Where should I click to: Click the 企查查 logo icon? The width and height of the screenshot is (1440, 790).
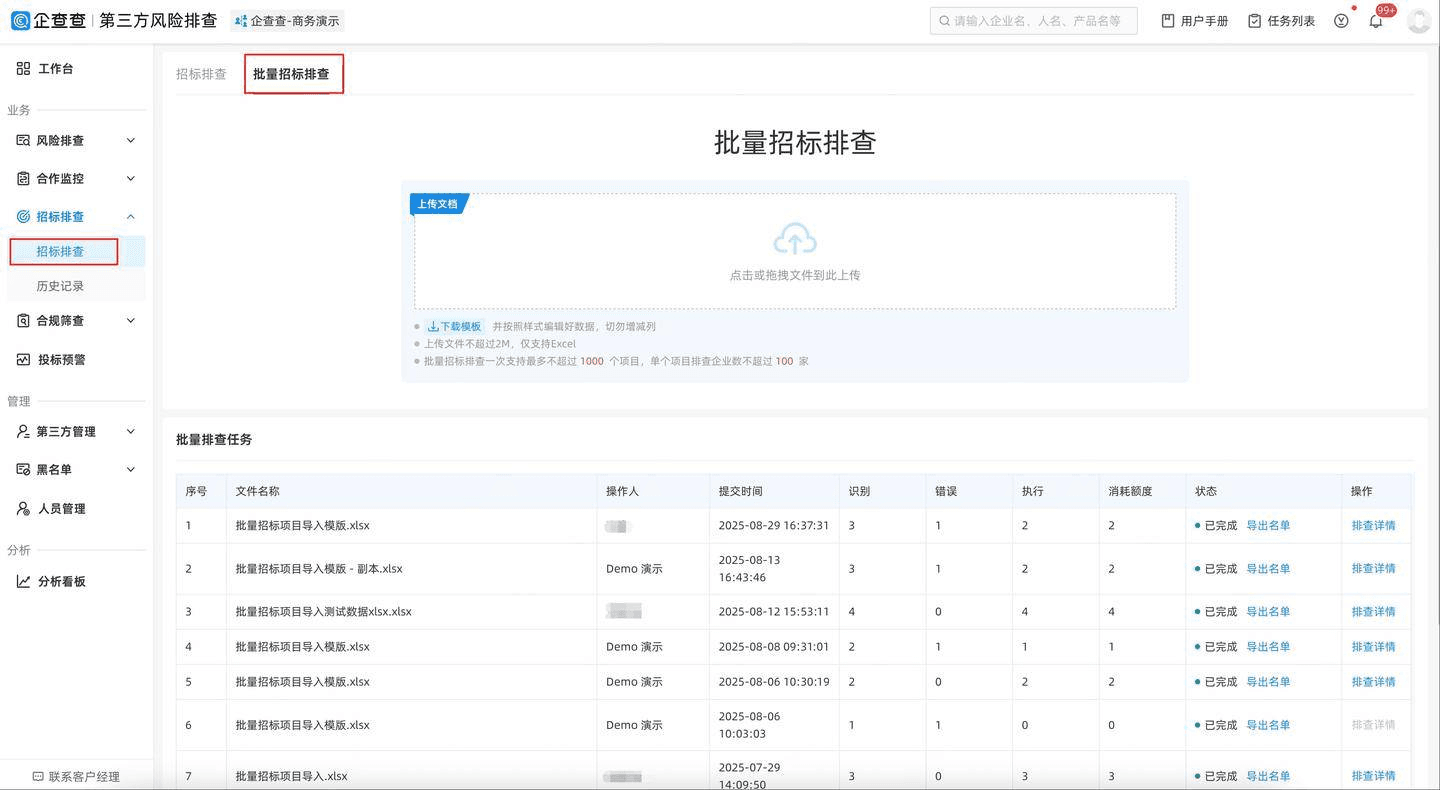coord(20,21)
